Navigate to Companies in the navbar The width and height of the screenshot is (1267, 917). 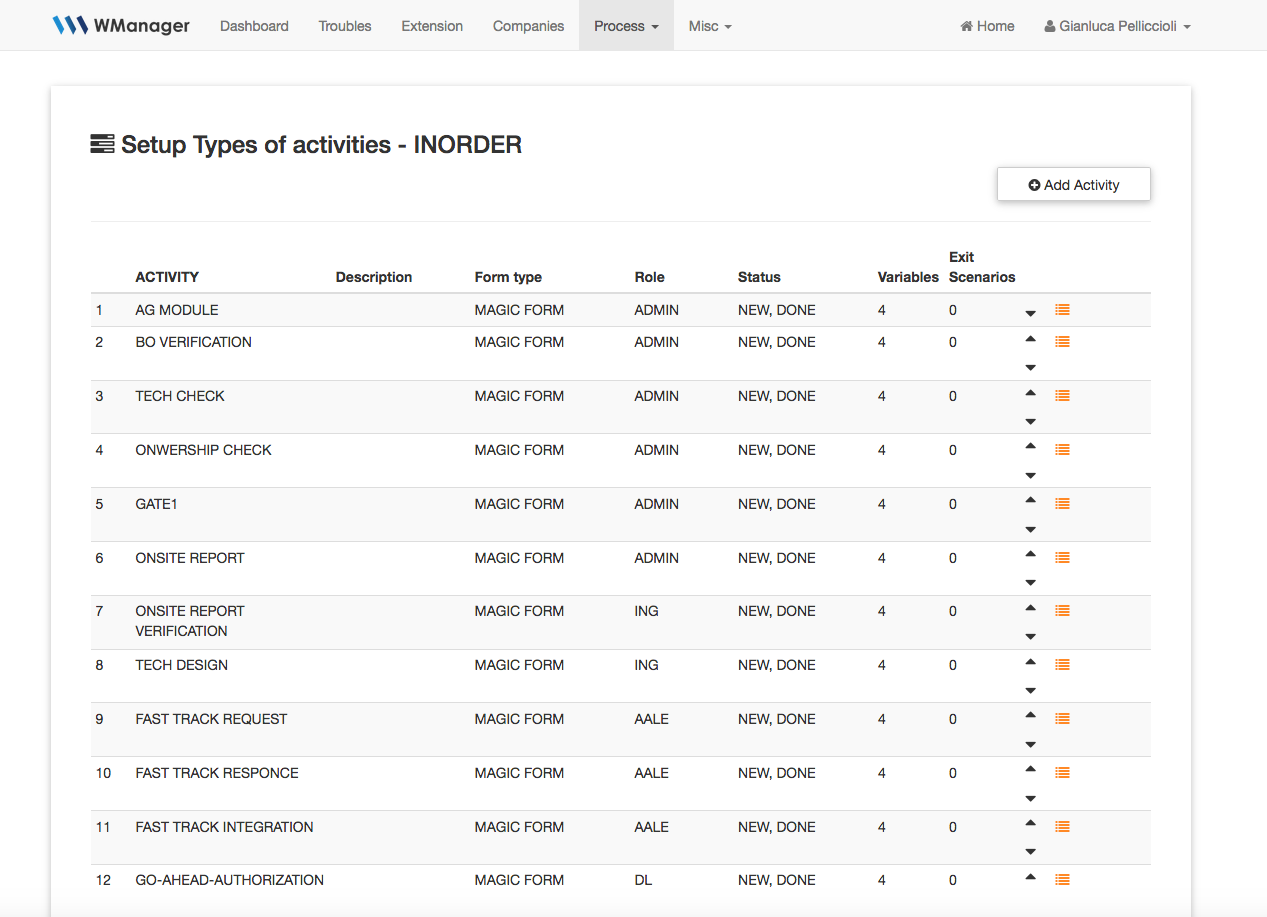pos(528,26)
